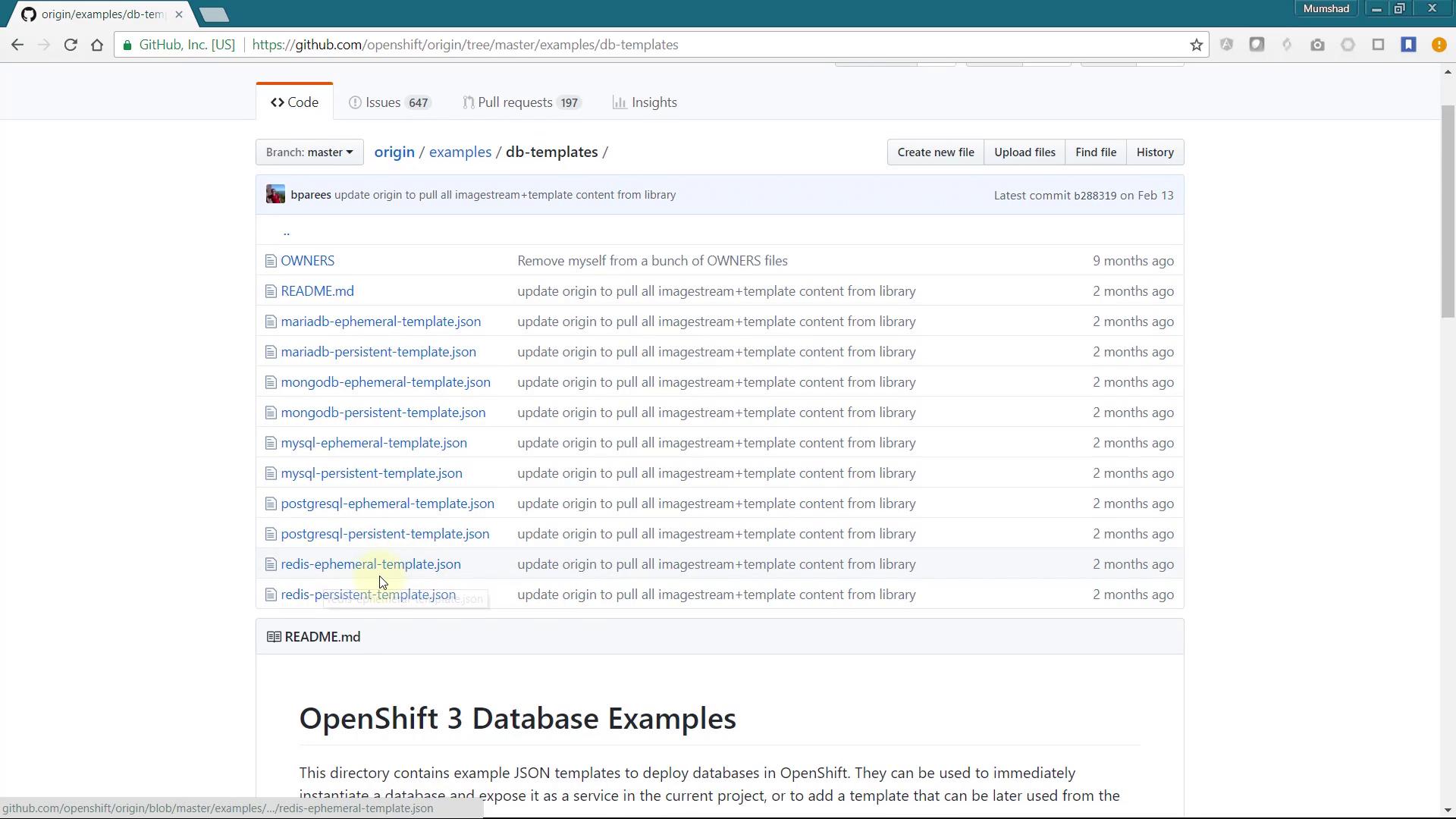Viewport: 1456px width, 819px height.
Task: Click the Create new file button
Action: click(x=935, y=152)
